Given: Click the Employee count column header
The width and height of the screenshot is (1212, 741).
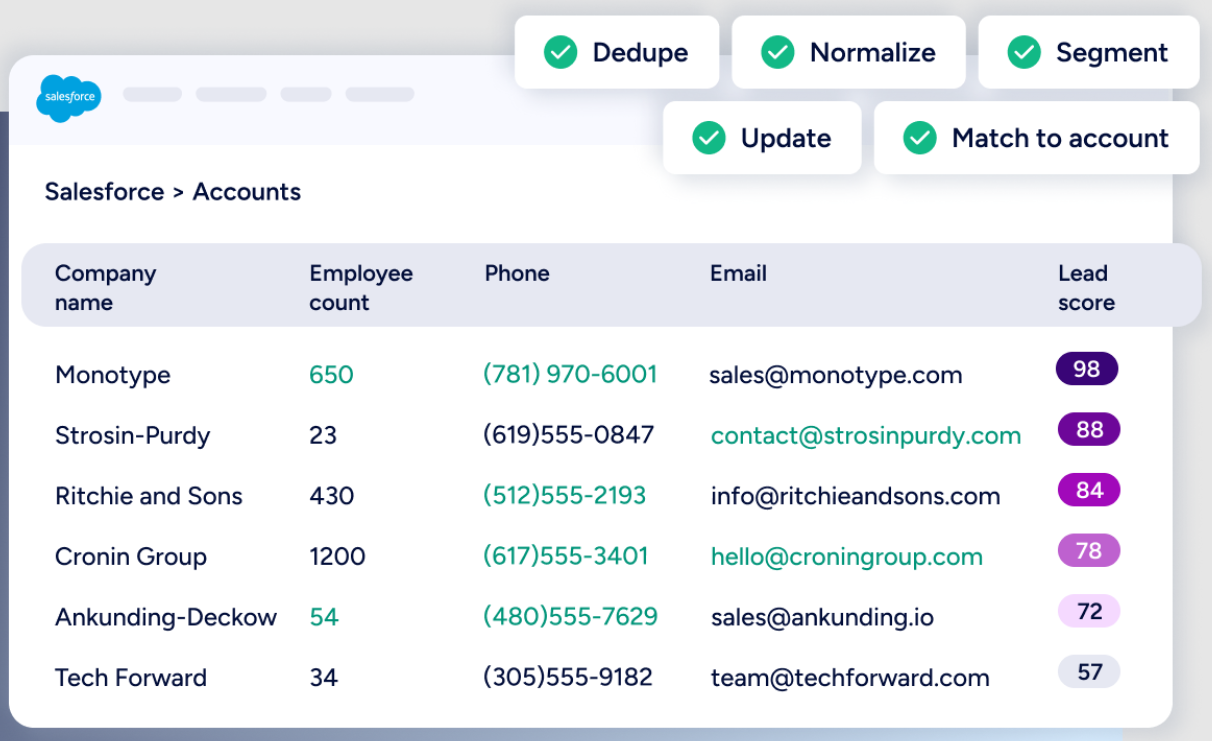Looking at the screenshot, I should tap(361, 288).
